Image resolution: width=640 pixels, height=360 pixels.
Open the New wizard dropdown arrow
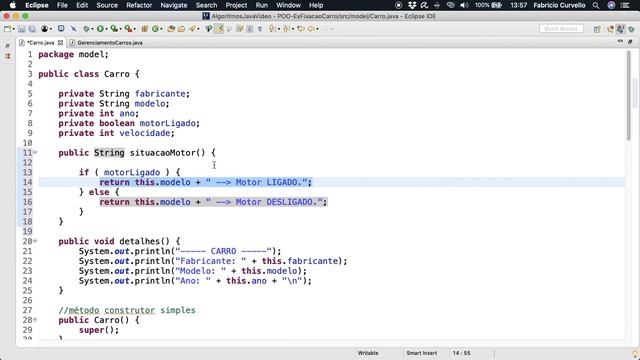coord(13,29)
